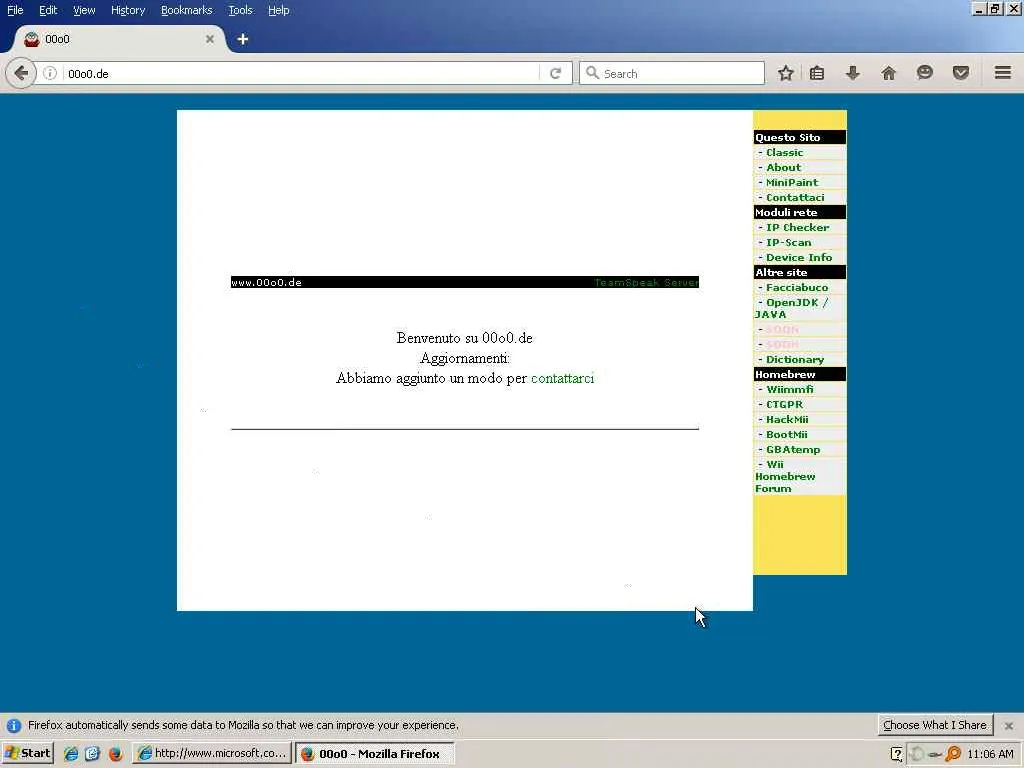Viewport: 1024px width, 768px height.
Task: Click the TeamSpeak Server link
Action: pyautogui.click(x=646, y=282)
